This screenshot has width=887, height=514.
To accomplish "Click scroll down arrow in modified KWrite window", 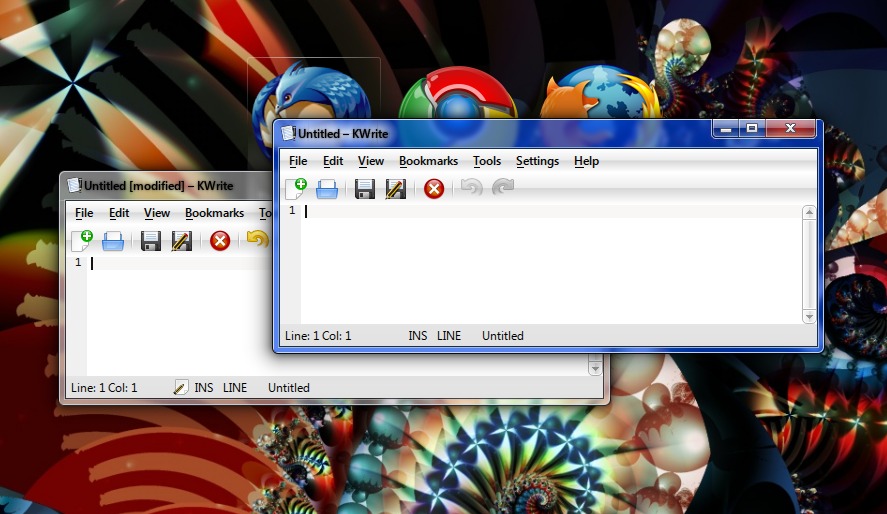I will [x=595, y=369].
